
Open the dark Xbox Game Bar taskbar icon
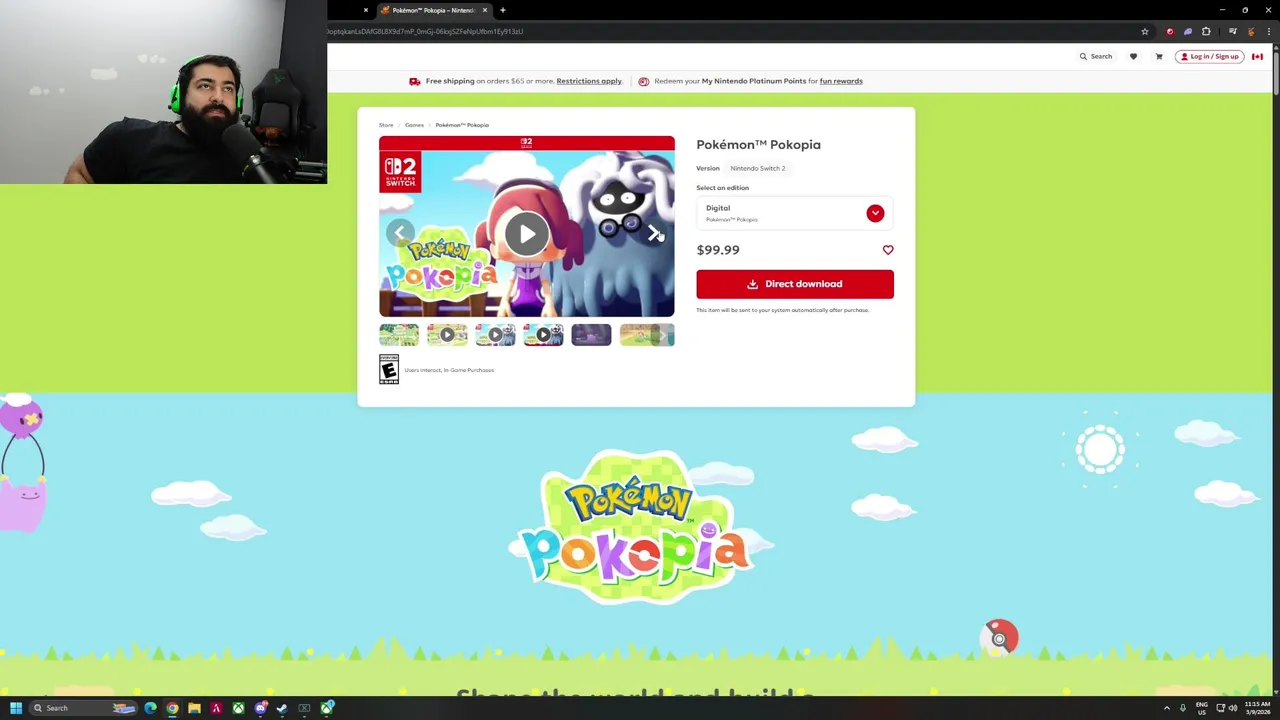pos(304,708)
